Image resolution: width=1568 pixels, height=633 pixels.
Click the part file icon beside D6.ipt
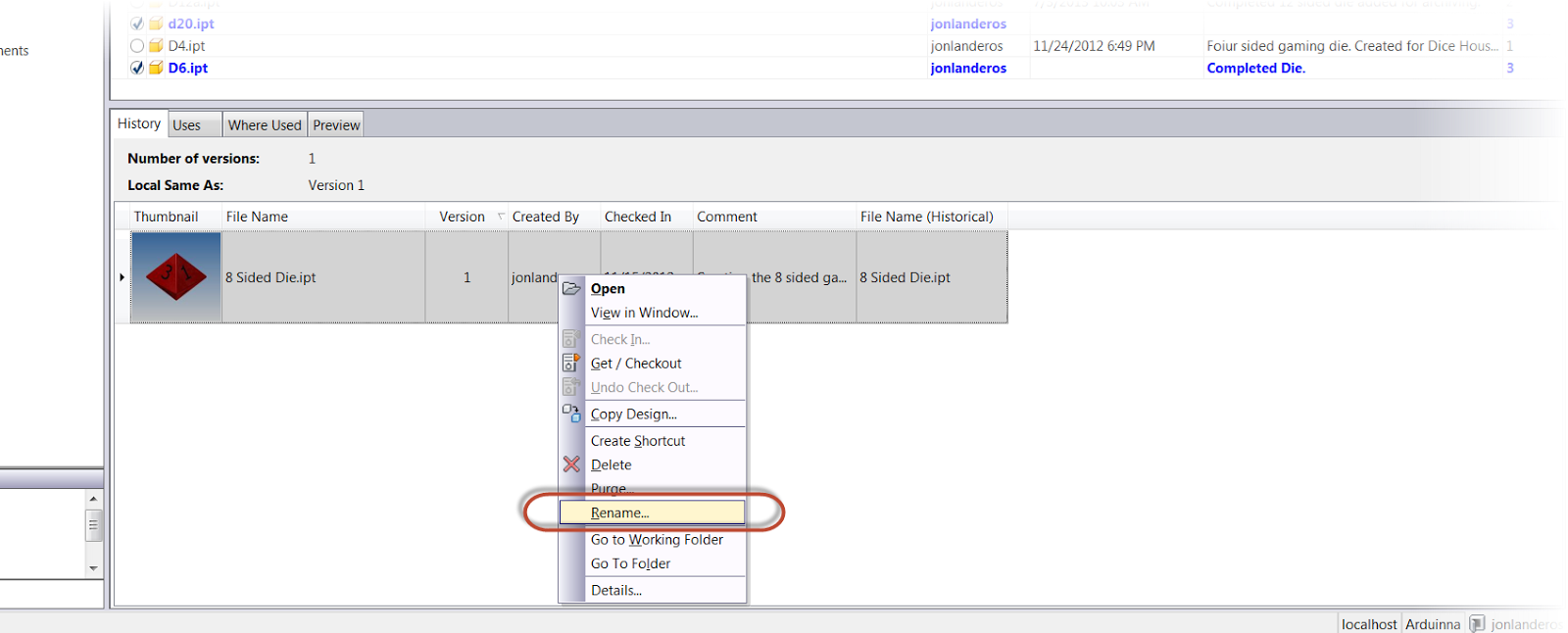(156, 68)
